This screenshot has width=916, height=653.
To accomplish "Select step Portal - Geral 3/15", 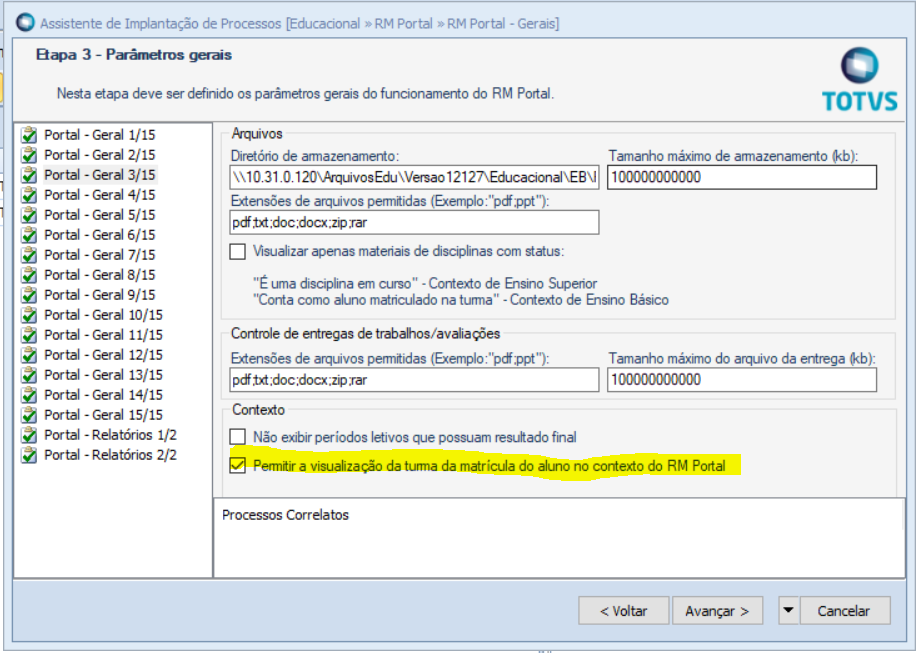I will pos(100,175).
